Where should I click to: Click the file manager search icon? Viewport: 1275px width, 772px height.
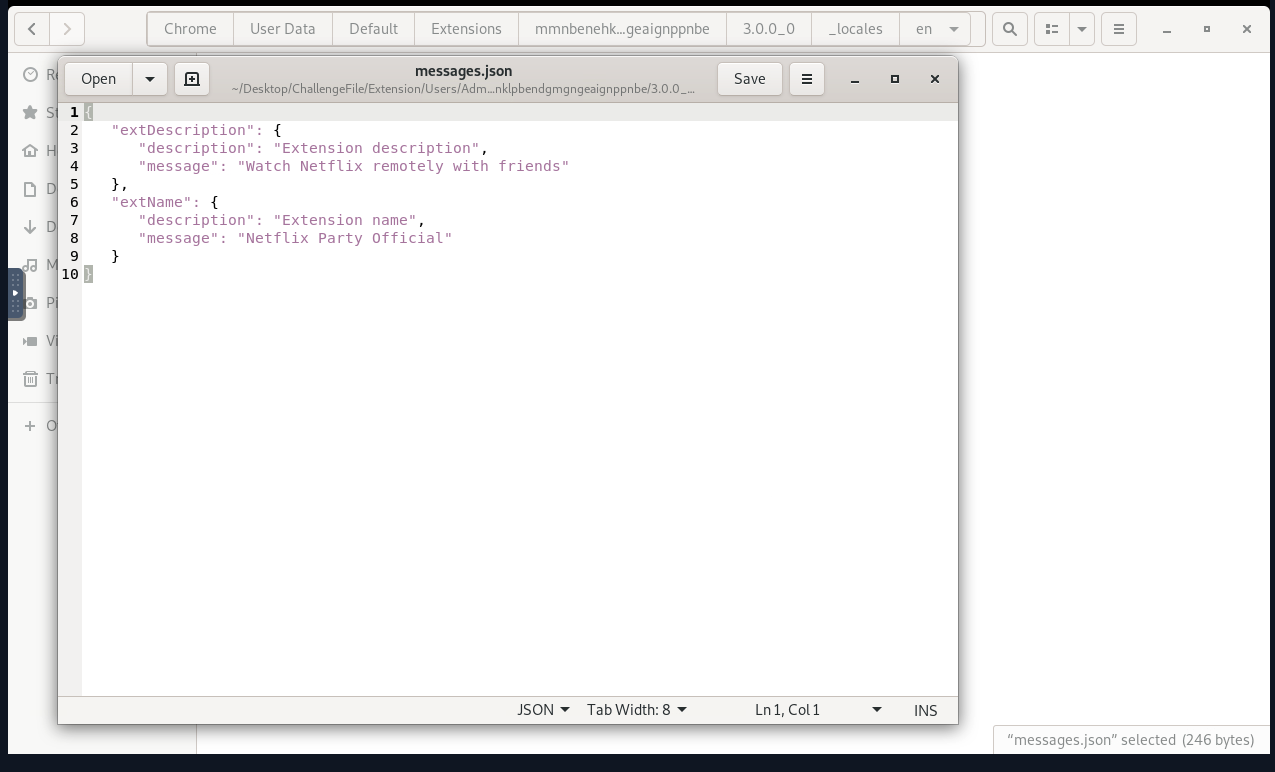[1010, 29]
